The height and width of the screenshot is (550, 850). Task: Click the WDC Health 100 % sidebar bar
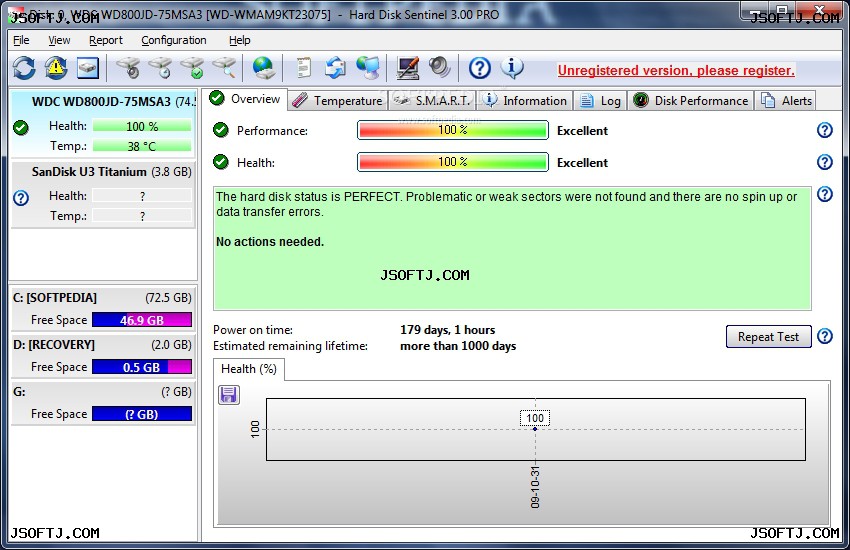pos(142,126)
